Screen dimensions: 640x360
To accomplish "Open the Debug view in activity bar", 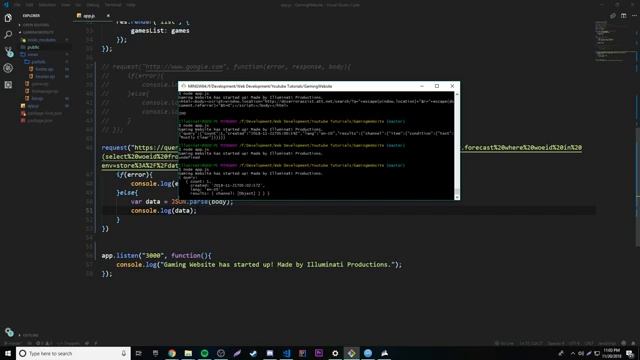I will (x=8, y=68).
